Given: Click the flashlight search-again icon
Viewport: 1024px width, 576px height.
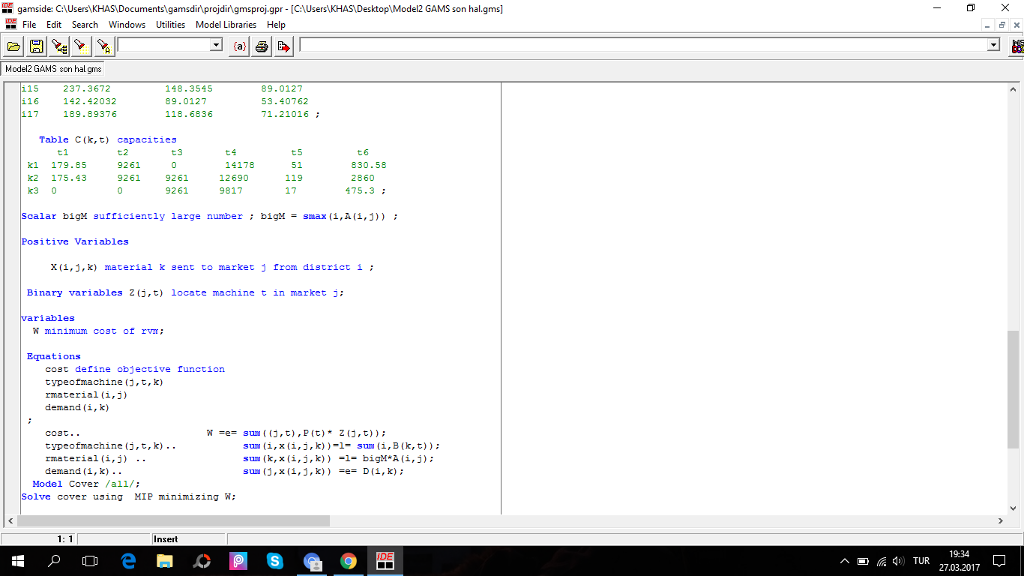Looking at the screenshot, I should click(x=80, y=45).
